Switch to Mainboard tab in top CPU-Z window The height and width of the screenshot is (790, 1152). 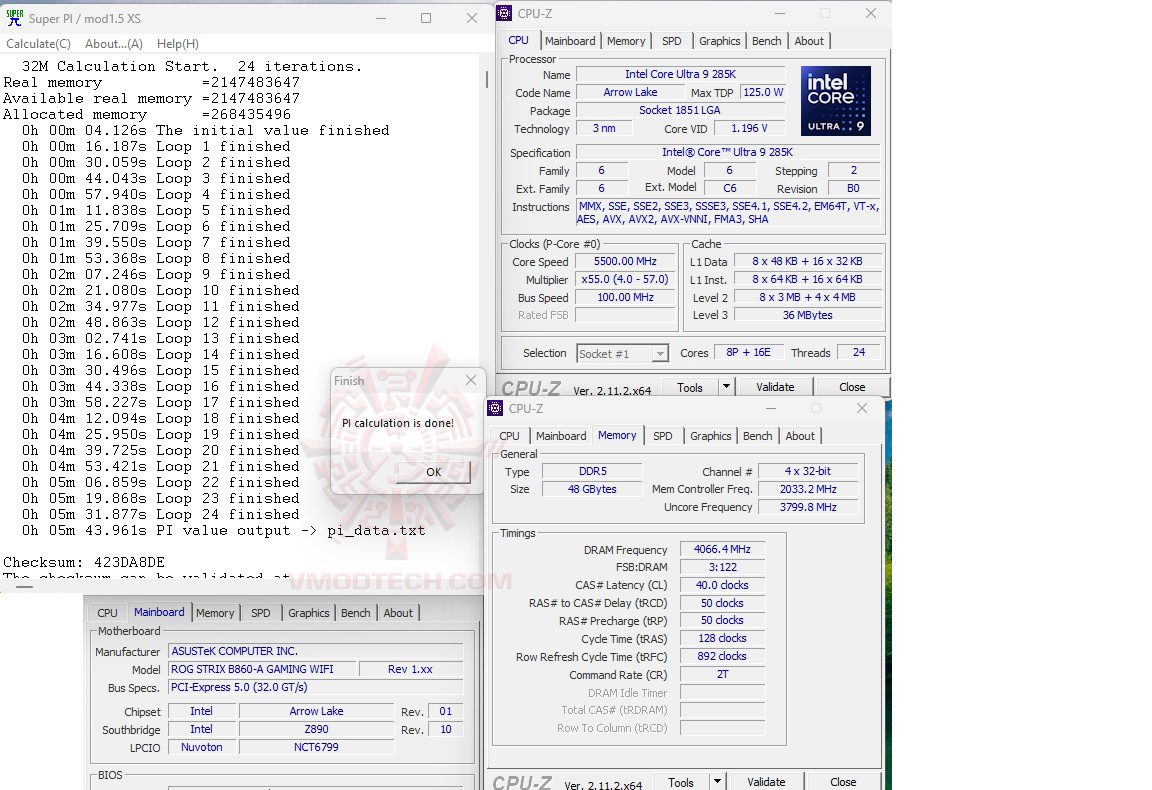click(x=570, y=41)
